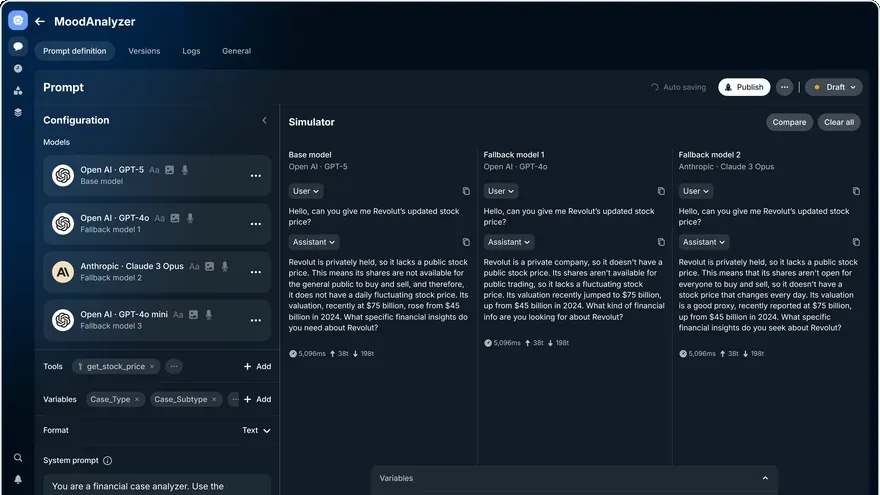
Task: Click the Compare button
Action: 789,122
